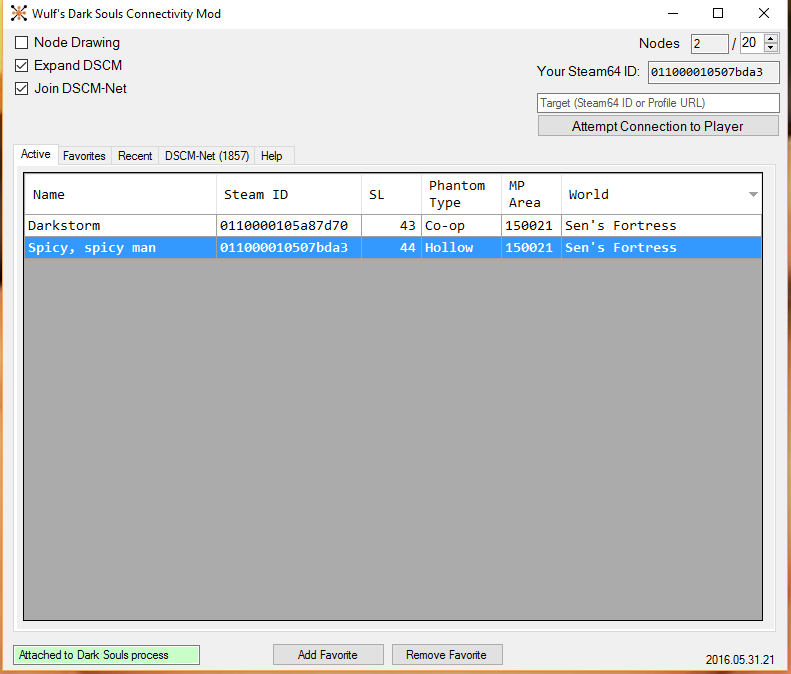Open the Recent tab
This screenshot has width=791, height=674.
click(135, 156)
